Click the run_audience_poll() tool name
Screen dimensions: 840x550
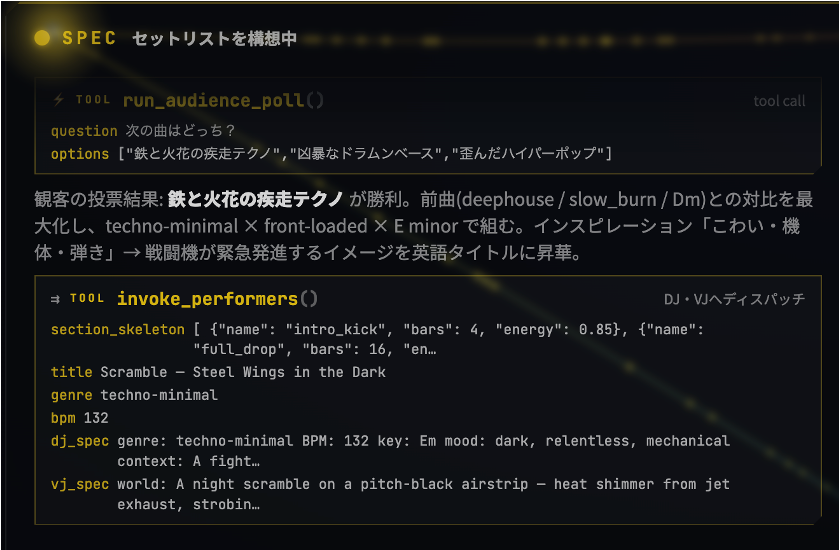[223, 100]
